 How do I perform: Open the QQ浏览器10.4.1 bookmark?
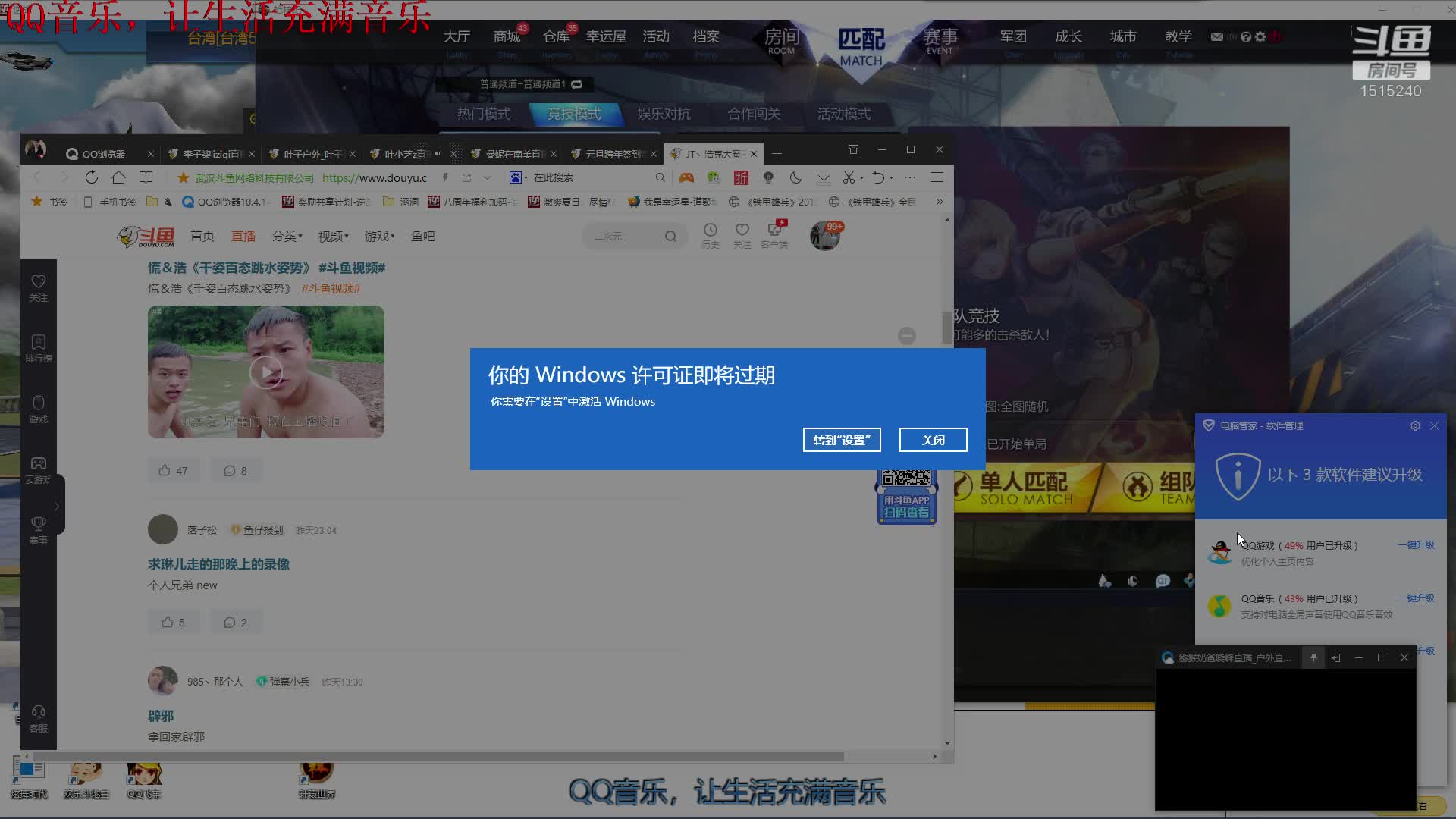pos(226,202)
